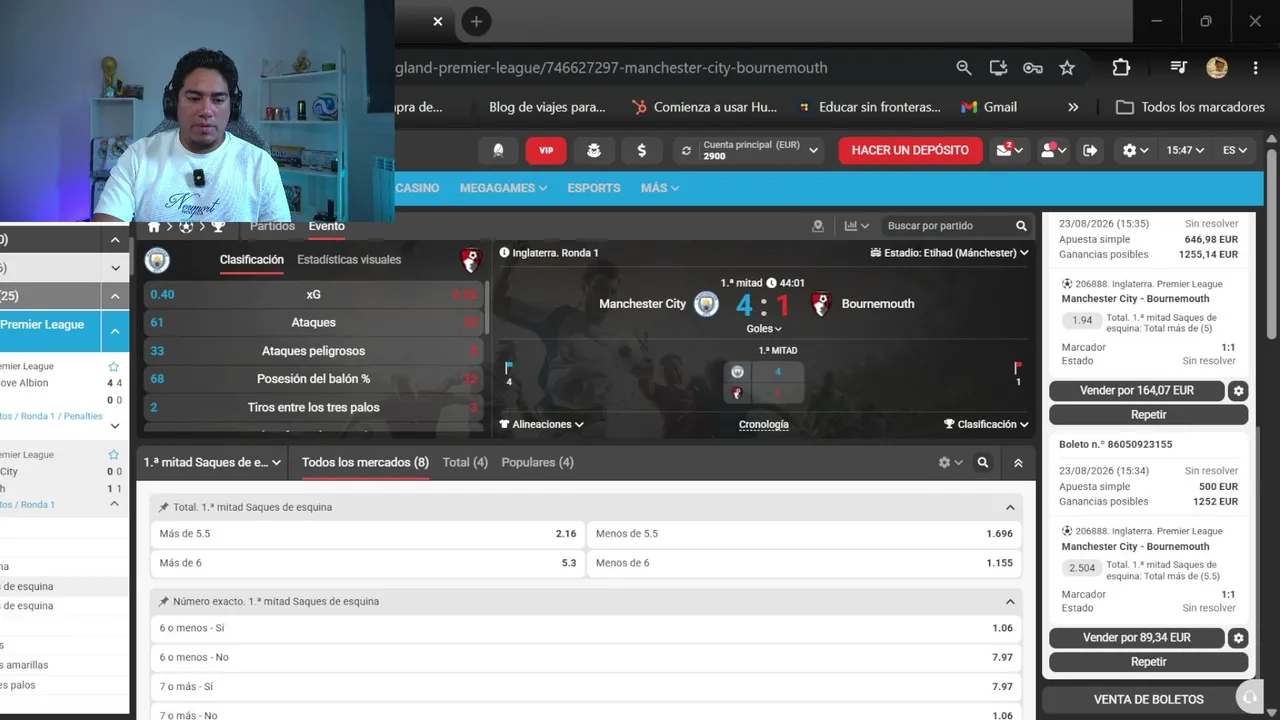Expand the Clasificación dropdown with trophy icon

point(986,424)
